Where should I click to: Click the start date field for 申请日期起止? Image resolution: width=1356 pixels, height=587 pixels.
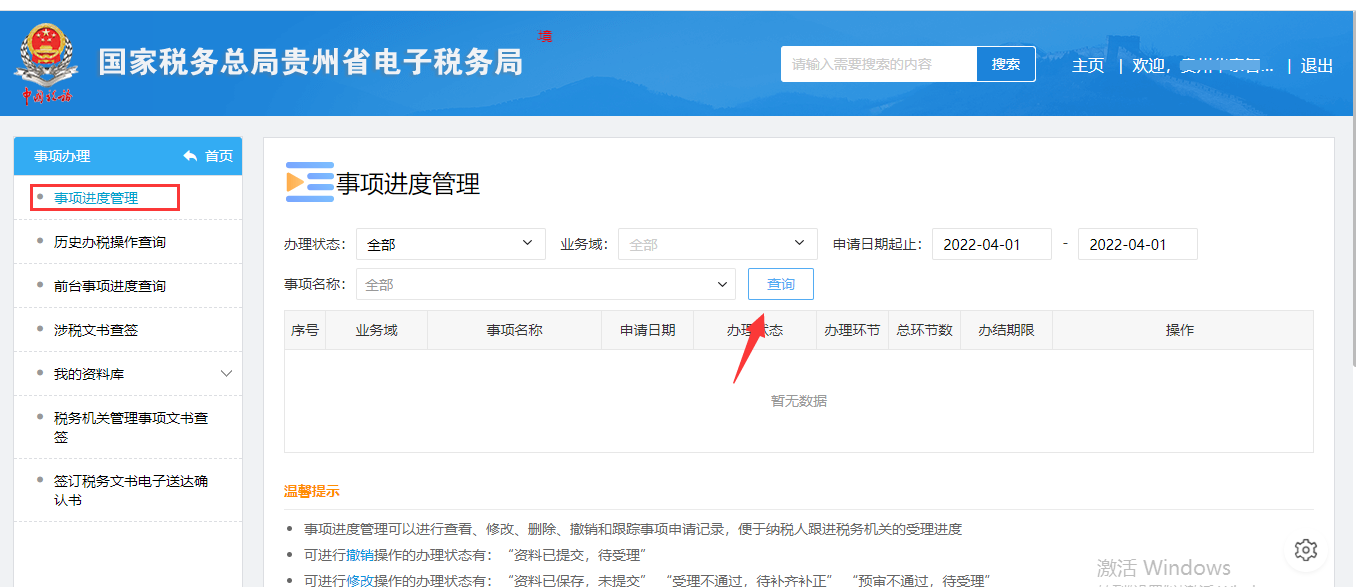pyautogui.click(x=991, y=244)
